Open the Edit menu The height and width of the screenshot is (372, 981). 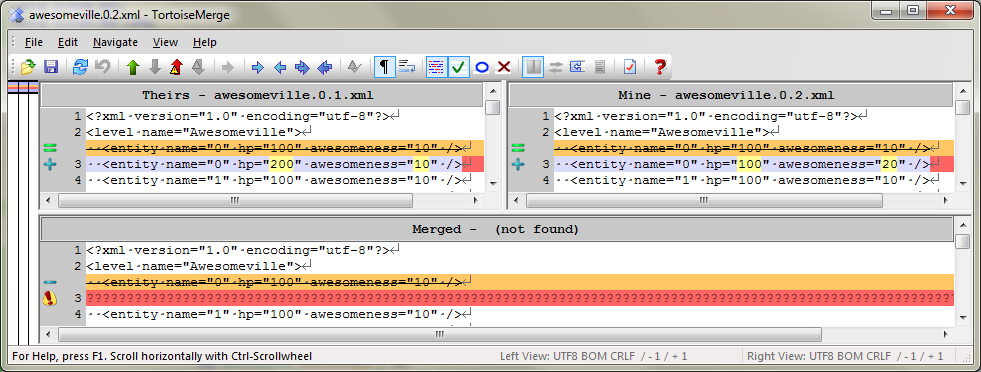tap(68, 43)
